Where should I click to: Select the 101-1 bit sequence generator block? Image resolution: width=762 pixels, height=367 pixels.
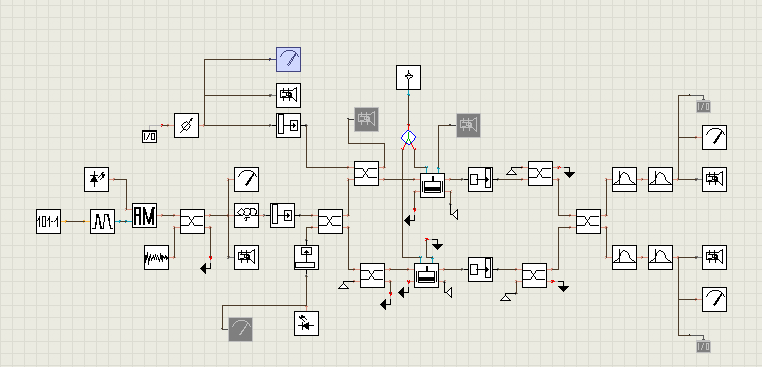pyautogui.click(x=49, y=222)
